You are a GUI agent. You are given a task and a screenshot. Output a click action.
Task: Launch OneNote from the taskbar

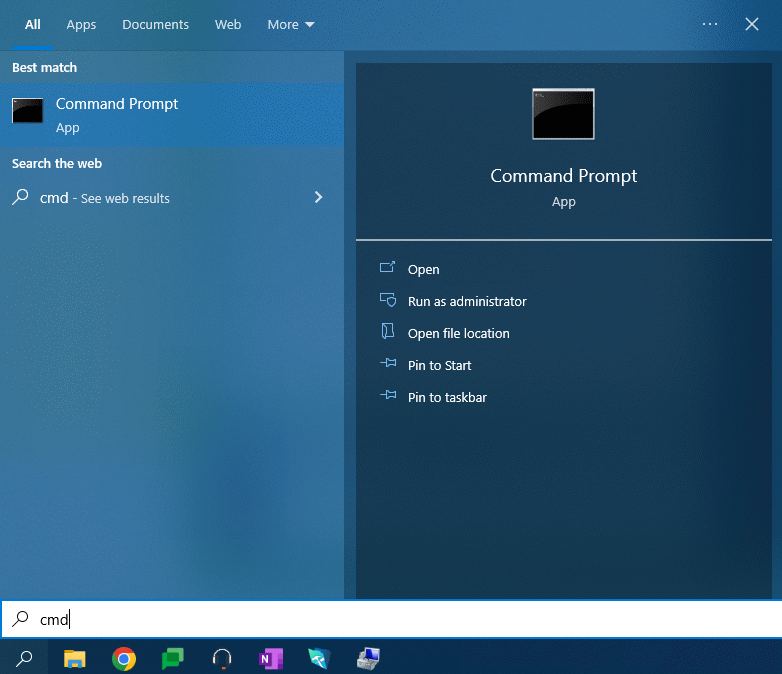coord(271,659)
